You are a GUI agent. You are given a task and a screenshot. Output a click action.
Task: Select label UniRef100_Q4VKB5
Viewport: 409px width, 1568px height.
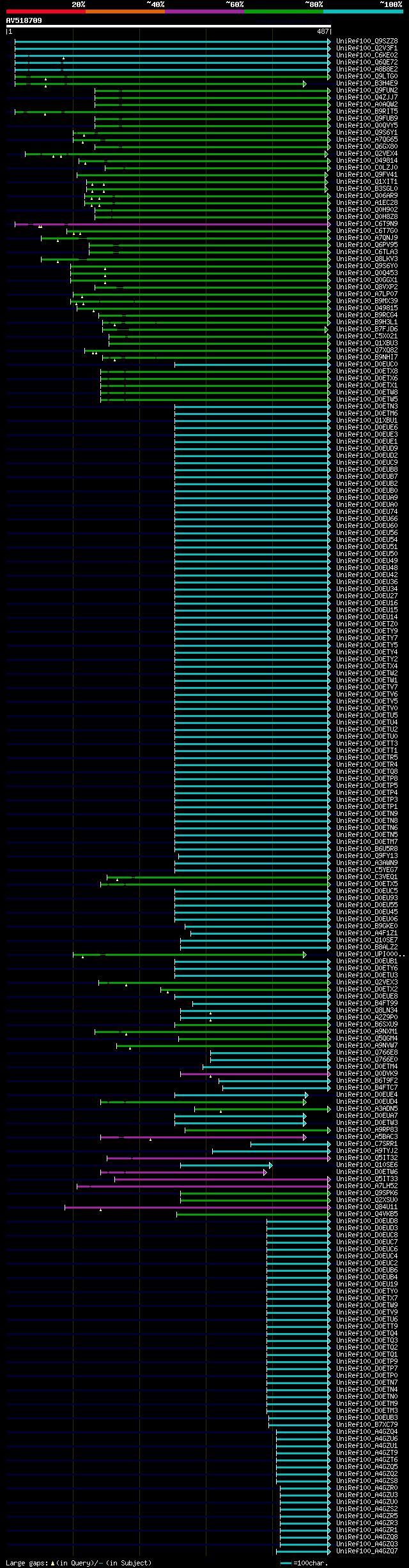pos(367,1214)
